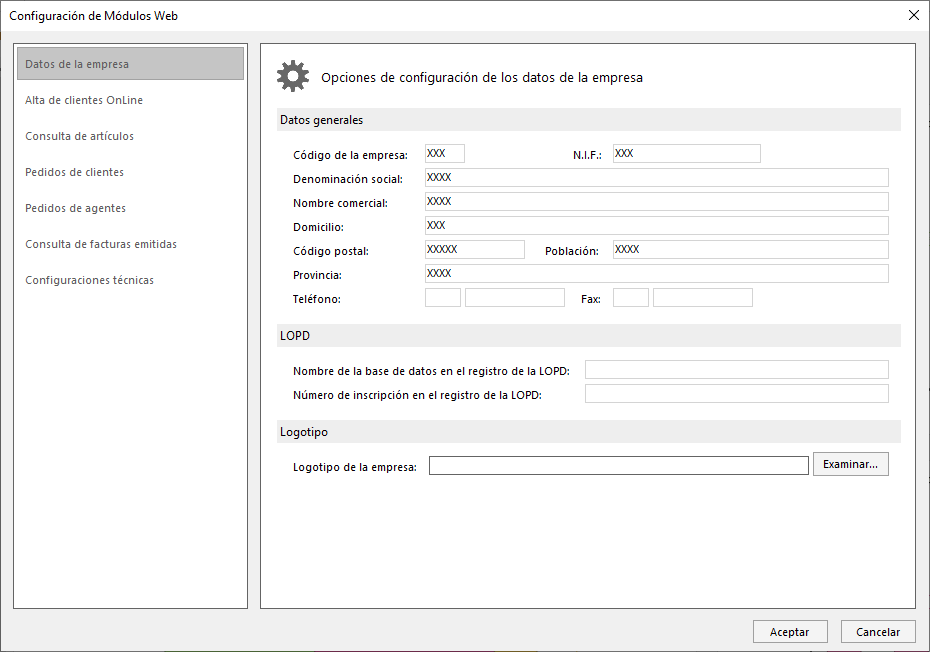Click the Código de la empresa label
The width and height of the screenshot is (930, 652).
(x=350, y=155)
